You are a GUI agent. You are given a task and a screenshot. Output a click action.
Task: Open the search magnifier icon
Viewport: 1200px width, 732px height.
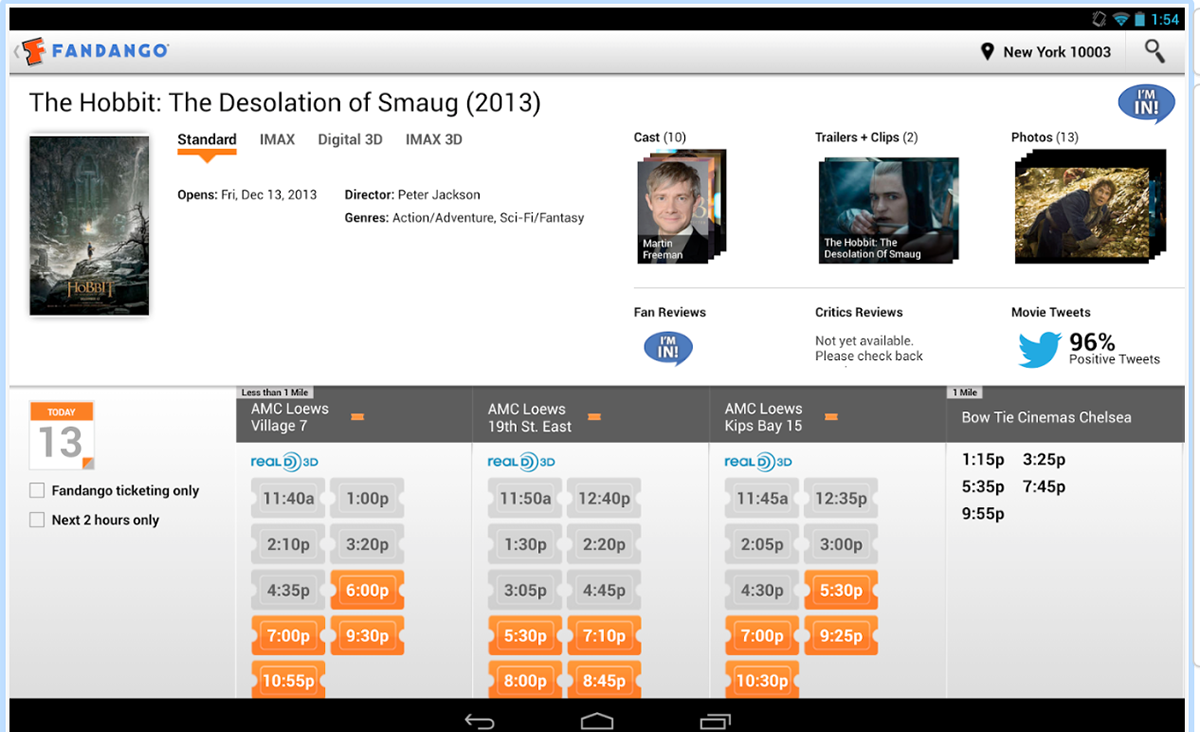tap(1155, 51)
